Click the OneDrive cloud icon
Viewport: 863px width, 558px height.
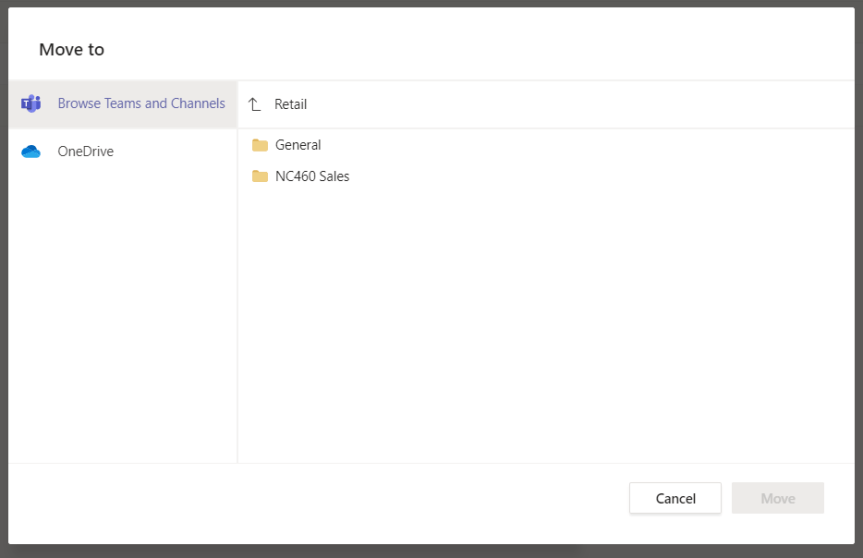click(31, 152)
